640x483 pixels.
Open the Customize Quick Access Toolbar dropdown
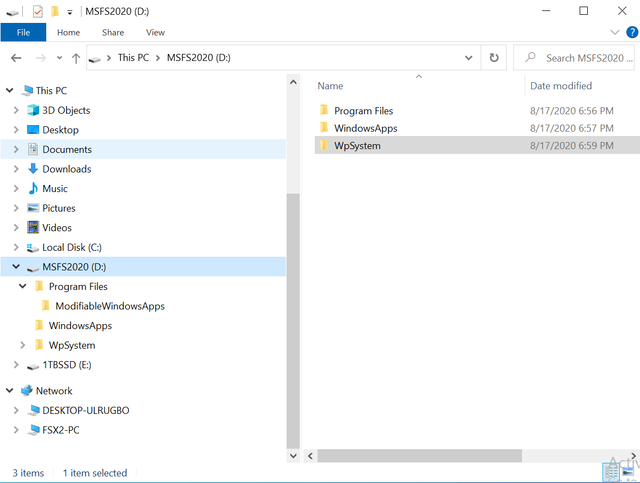[x=70, y=12]
